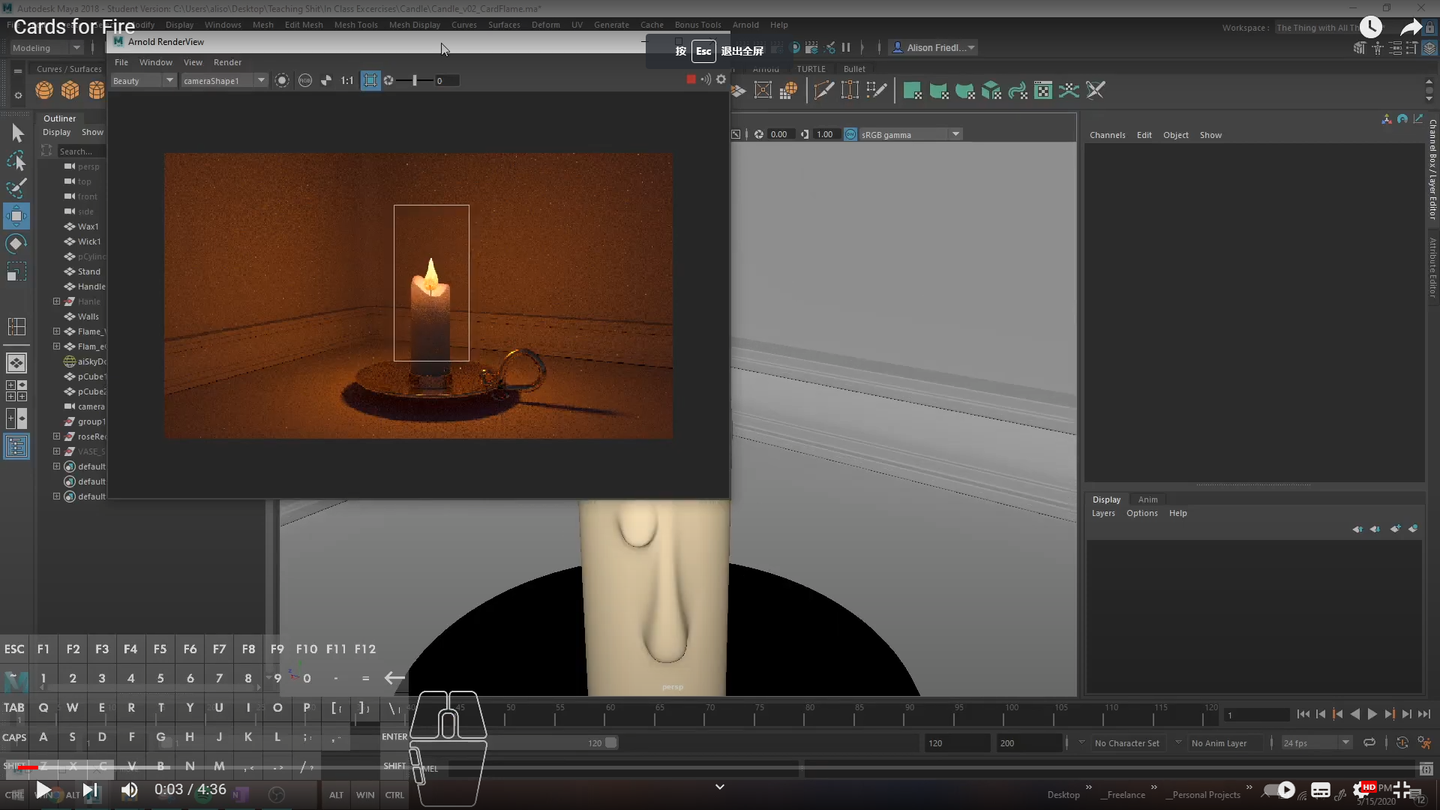Screen dimensions: 1440x810
Task: Toggle the crop region render button
Action: tap(370, 81)
